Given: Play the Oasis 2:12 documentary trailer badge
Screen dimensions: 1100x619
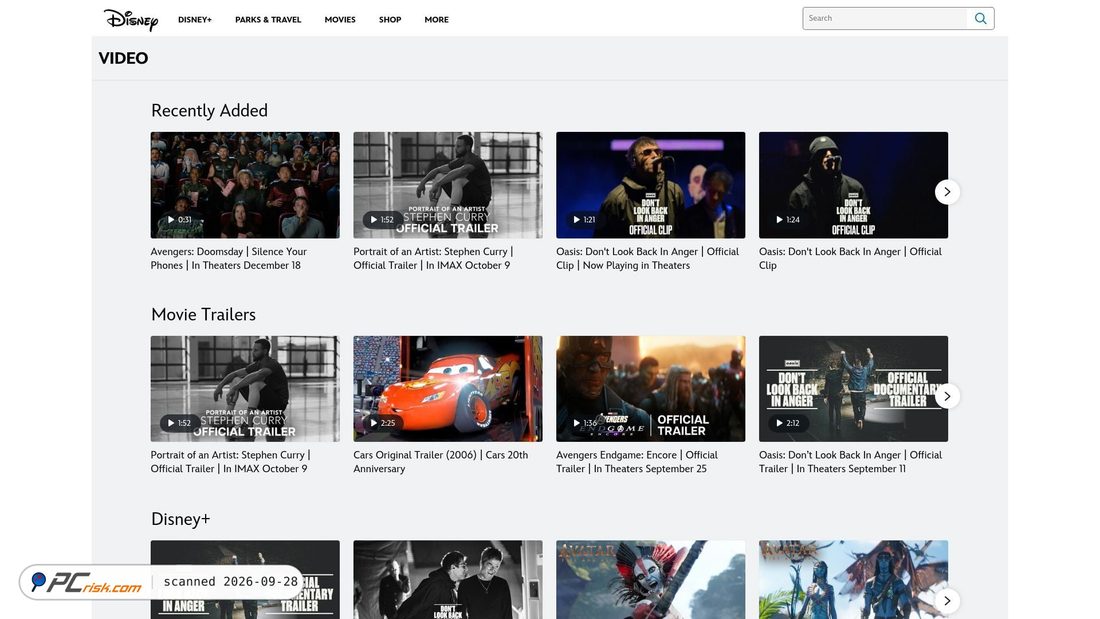Looking at the screenshot, I should tap(787, 423).
